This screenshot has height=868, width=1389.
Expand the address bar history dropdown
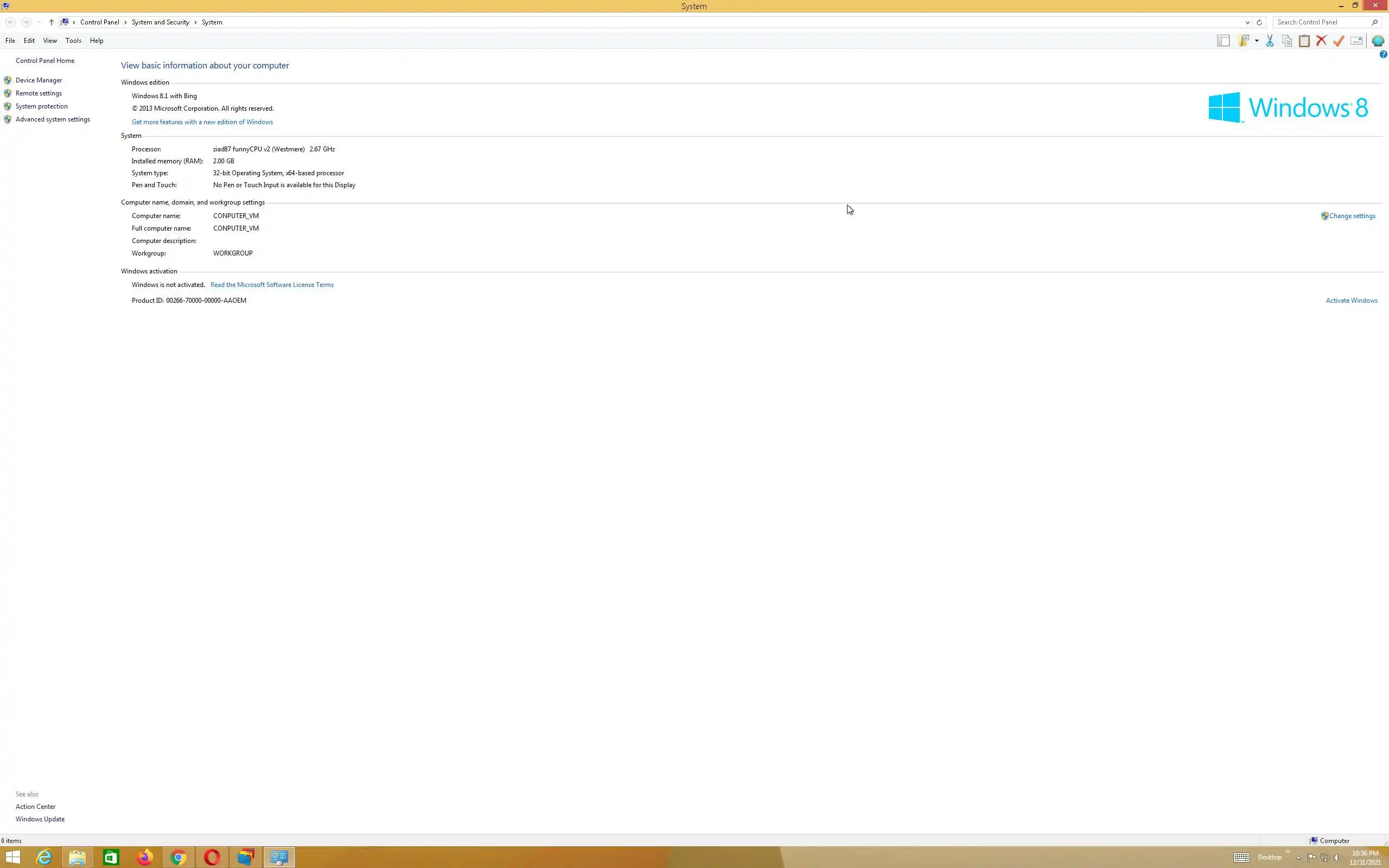[1247, 22]
